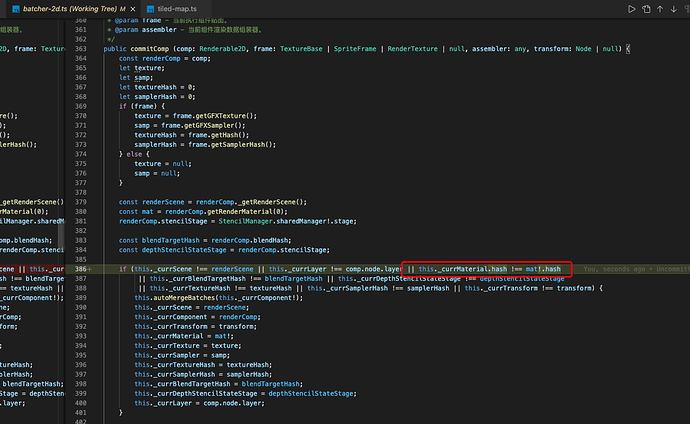Click 'textureHash = frame.getHash();' line
The image size is (690, 424).
click(191, 135)
